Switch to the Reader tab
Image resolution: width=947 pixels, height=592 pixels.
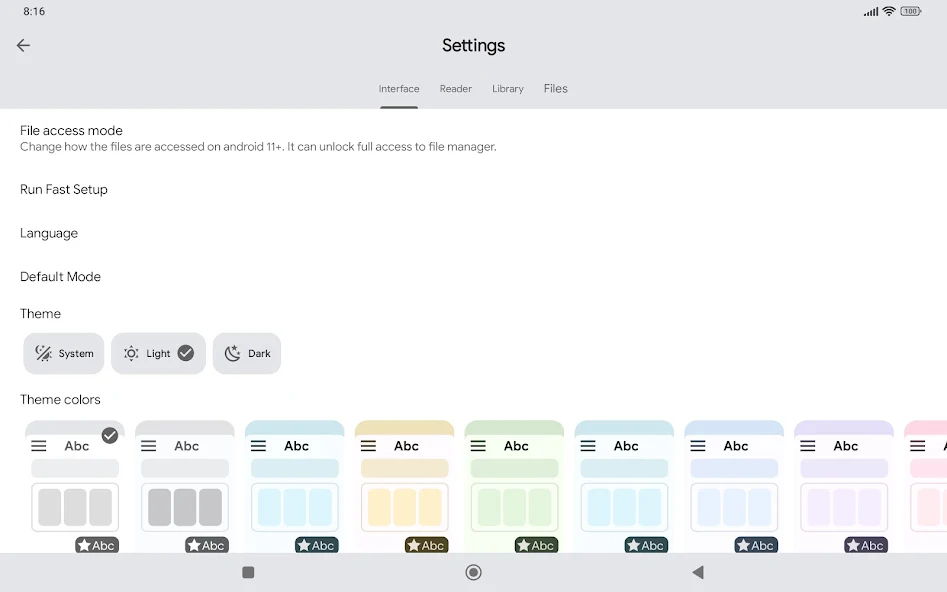455,88
